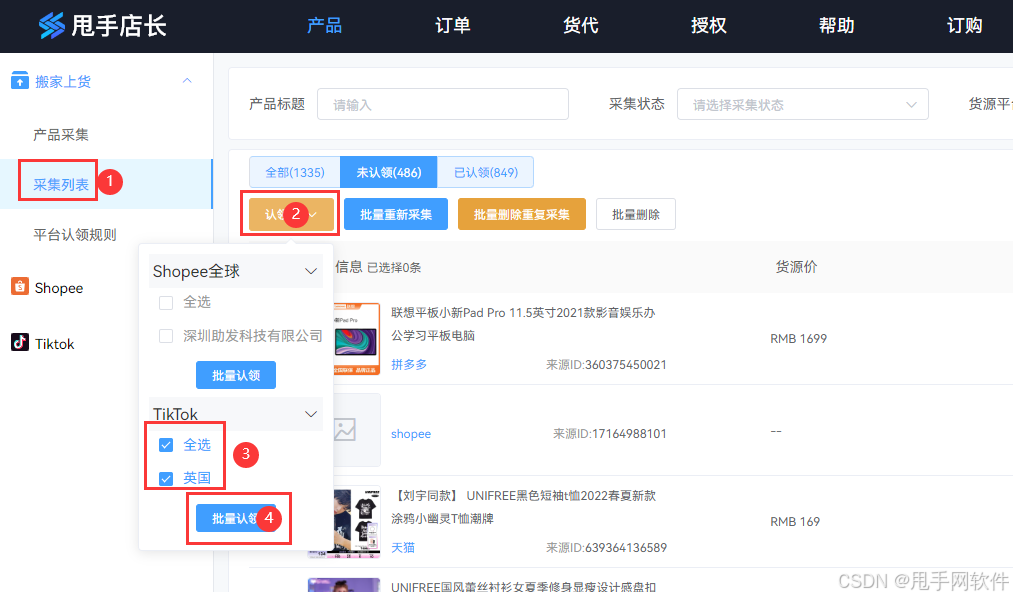Viewport: 1013px width, 599px height.
Task: Open the 订购 top menu
Action: pos(965,25)
